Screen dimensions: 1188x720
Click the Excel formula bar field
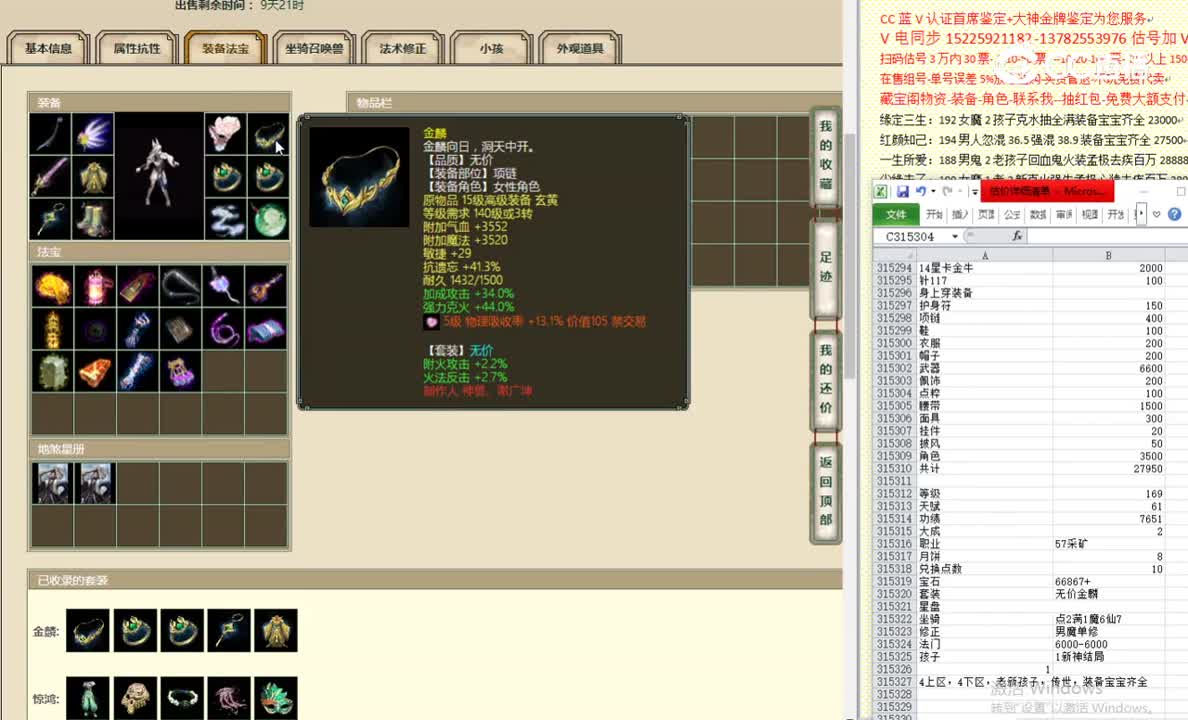coord(1108,236)
